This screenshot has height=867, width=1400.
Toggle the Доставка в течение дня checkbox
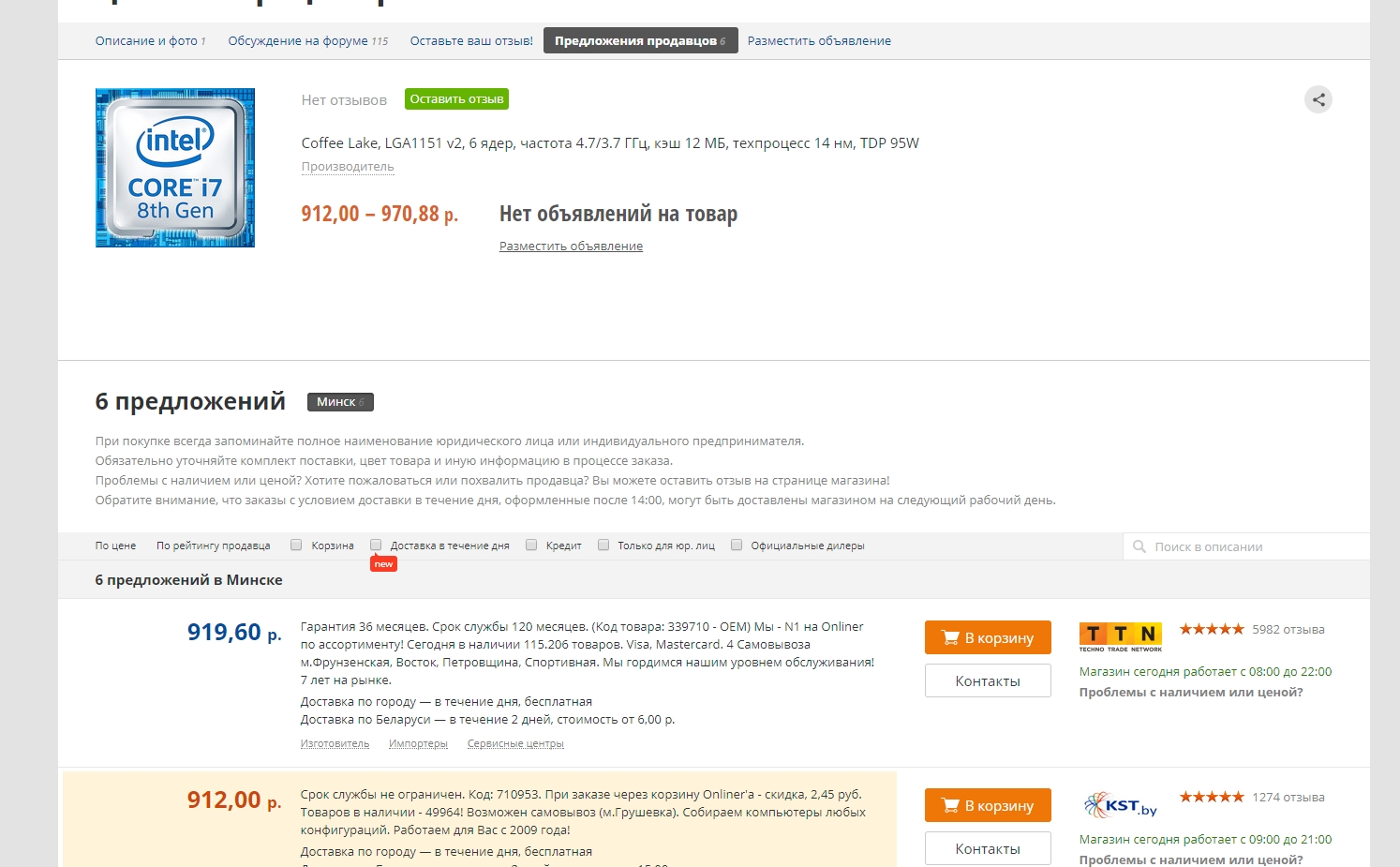point(376,545)
